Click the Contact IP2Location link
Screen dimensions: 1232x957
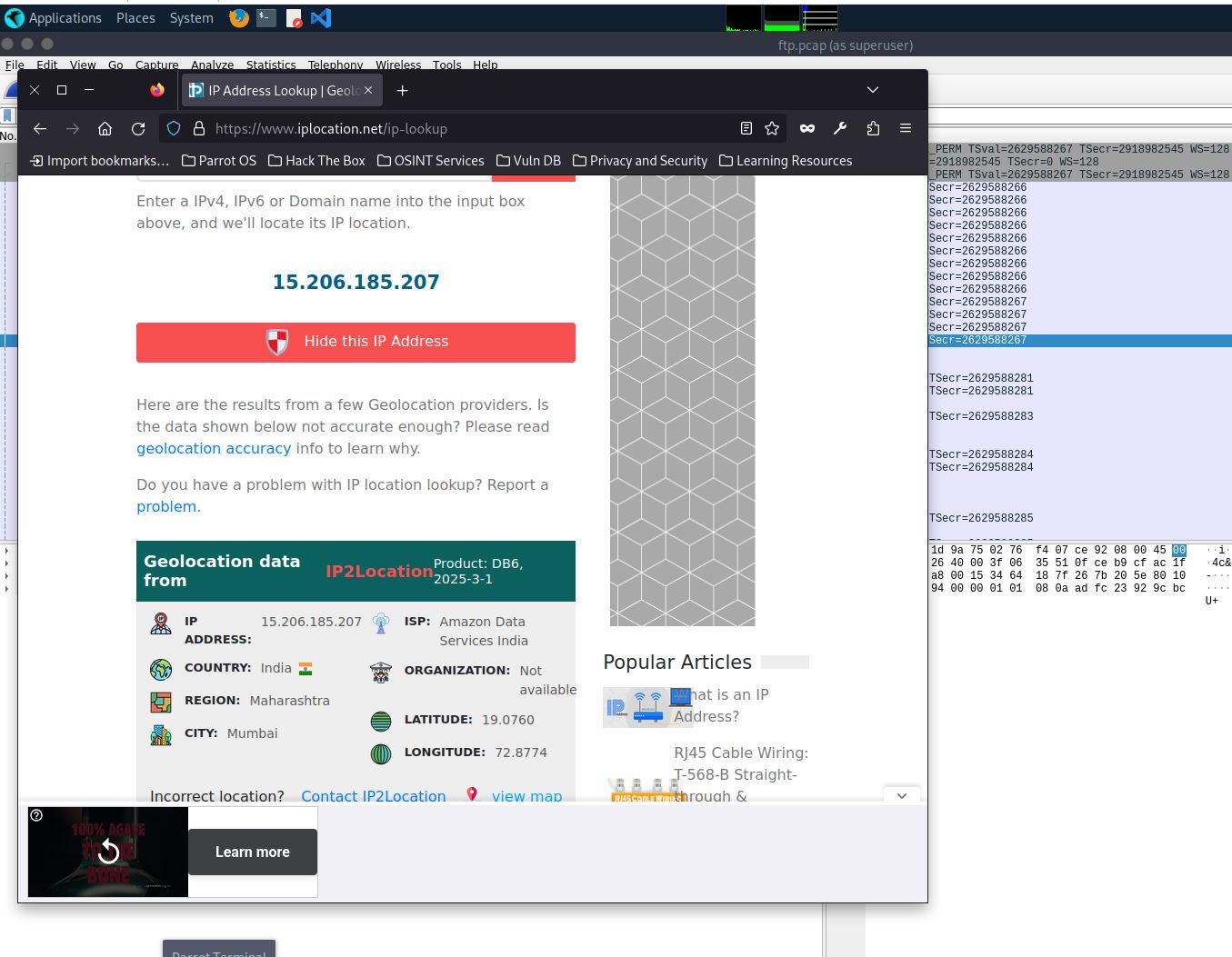pyautogui.click(x=374, y=796)
